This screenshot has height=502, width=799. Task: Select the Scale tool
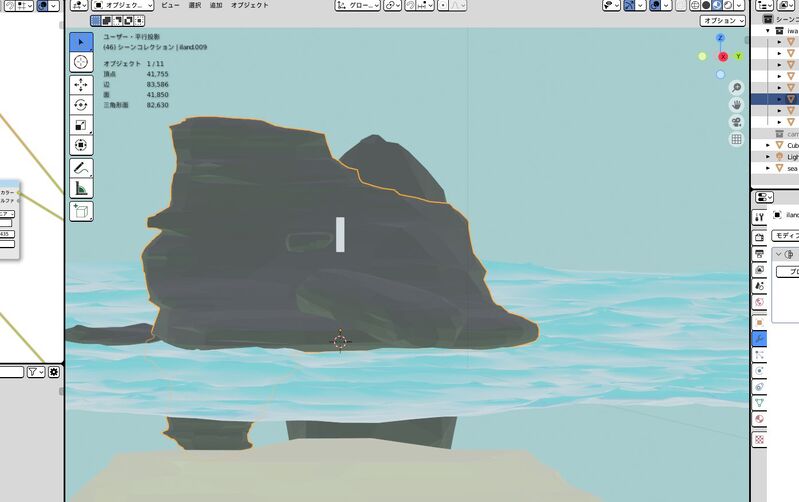coord(81,125)
